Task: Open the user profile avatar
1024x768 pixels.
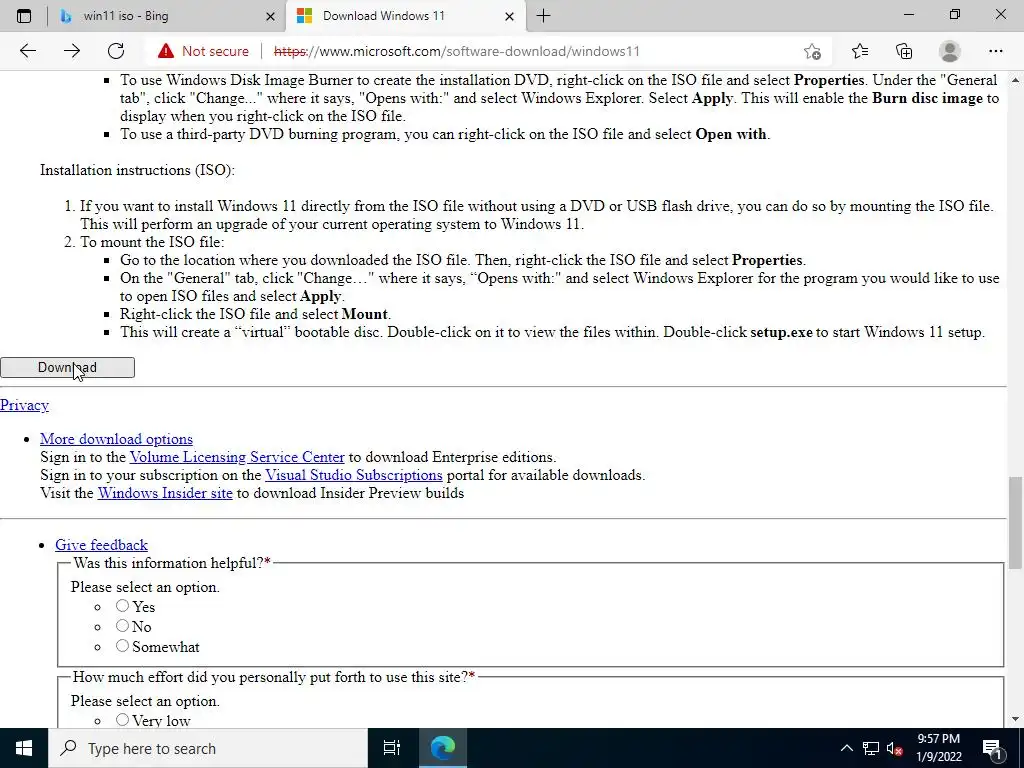Action: (x=950, y=51)
